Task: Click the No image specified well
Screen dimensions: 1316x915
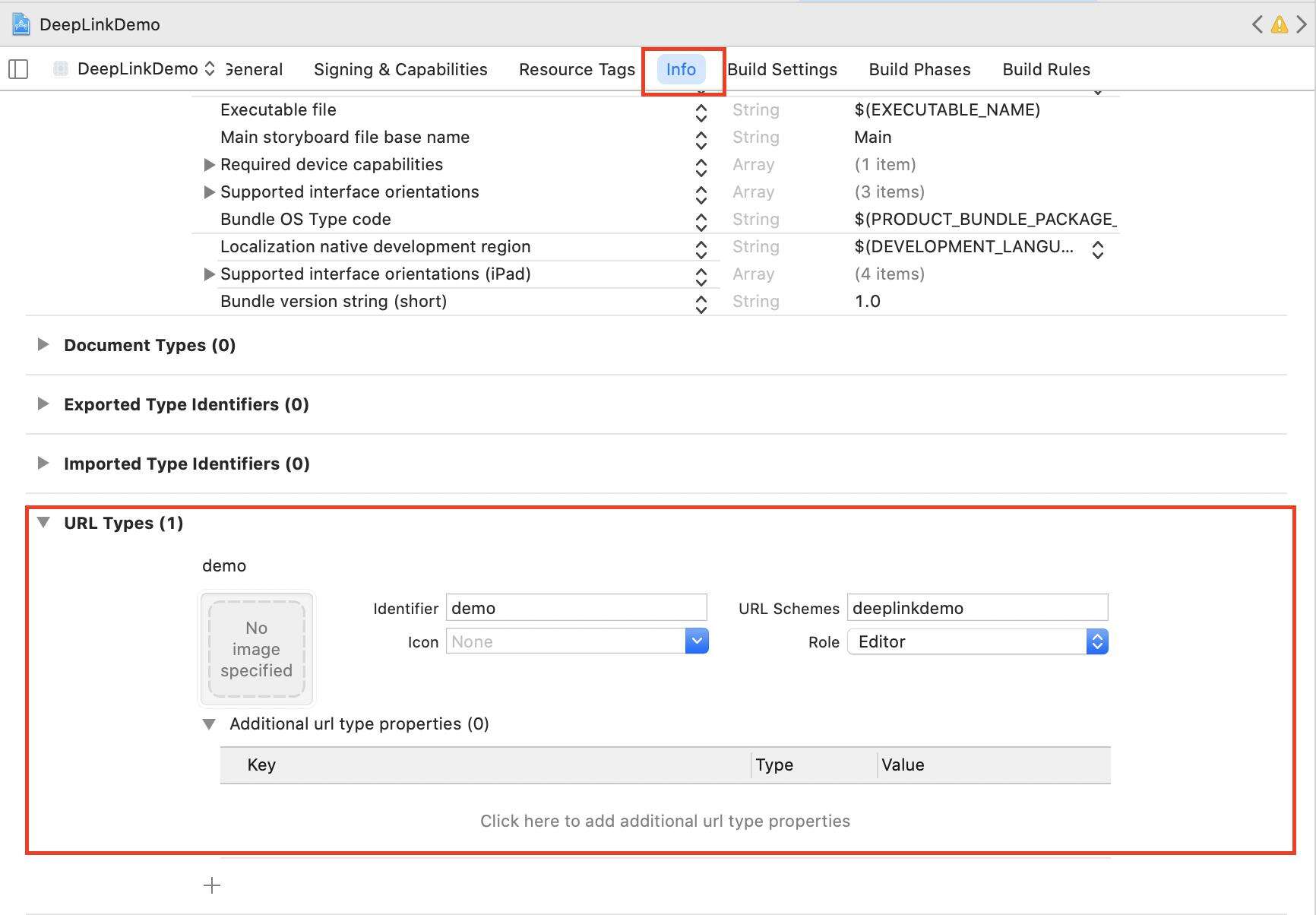Action: pos(257,649)
